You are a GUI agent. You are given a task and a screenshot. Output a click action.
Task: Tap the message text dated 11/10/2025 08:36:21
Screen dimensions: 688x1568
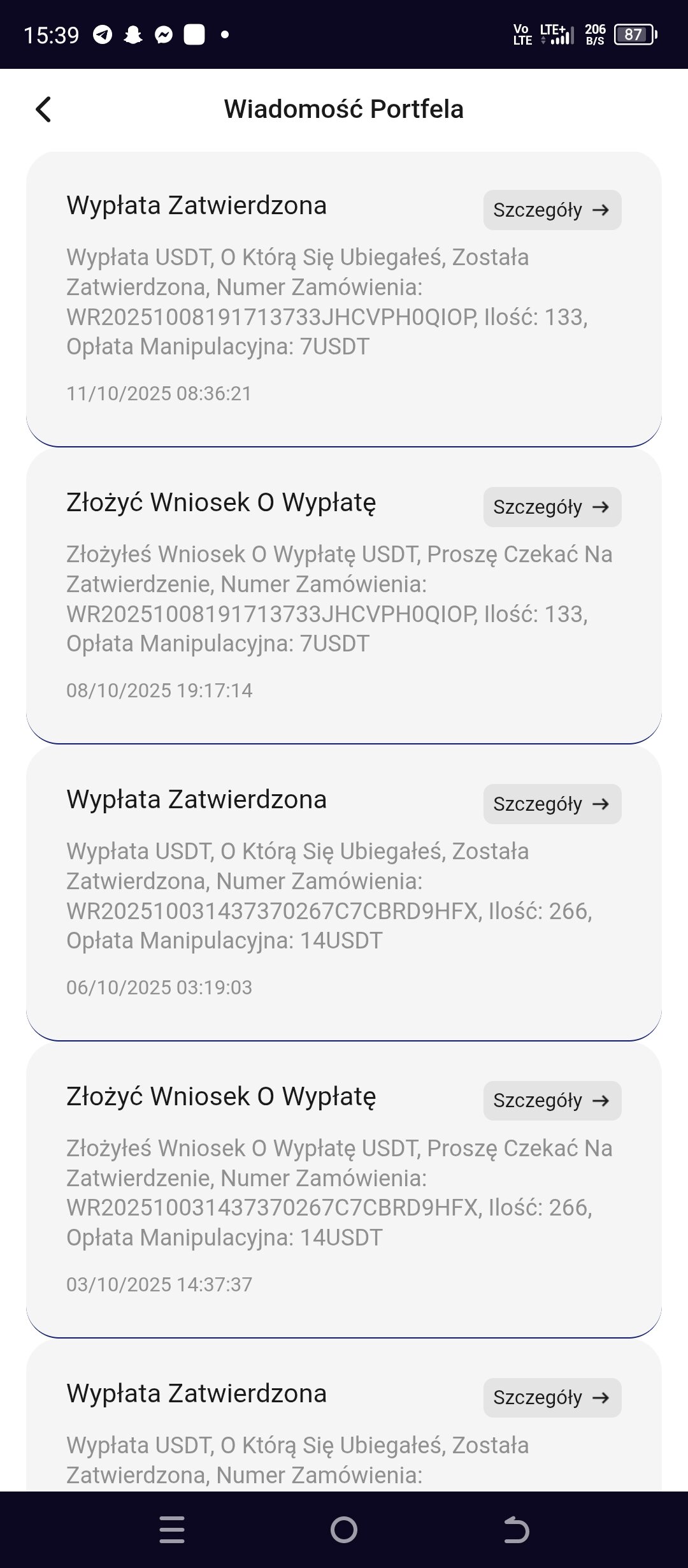(326, 302)
